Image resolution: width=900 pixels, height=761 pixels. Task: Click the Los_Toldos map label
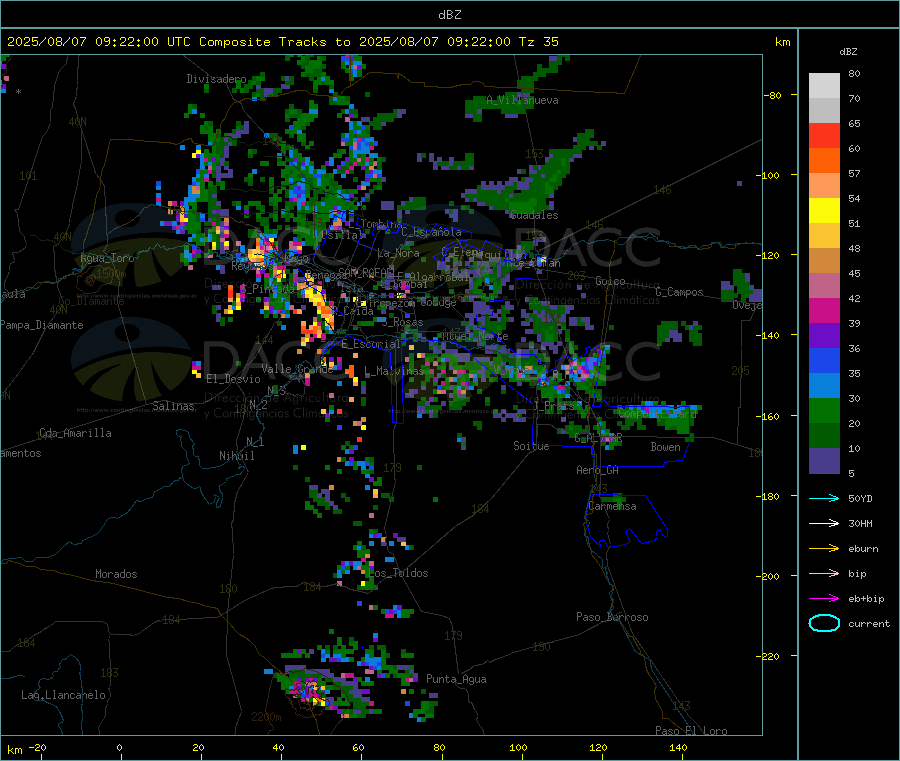point(398,573)
